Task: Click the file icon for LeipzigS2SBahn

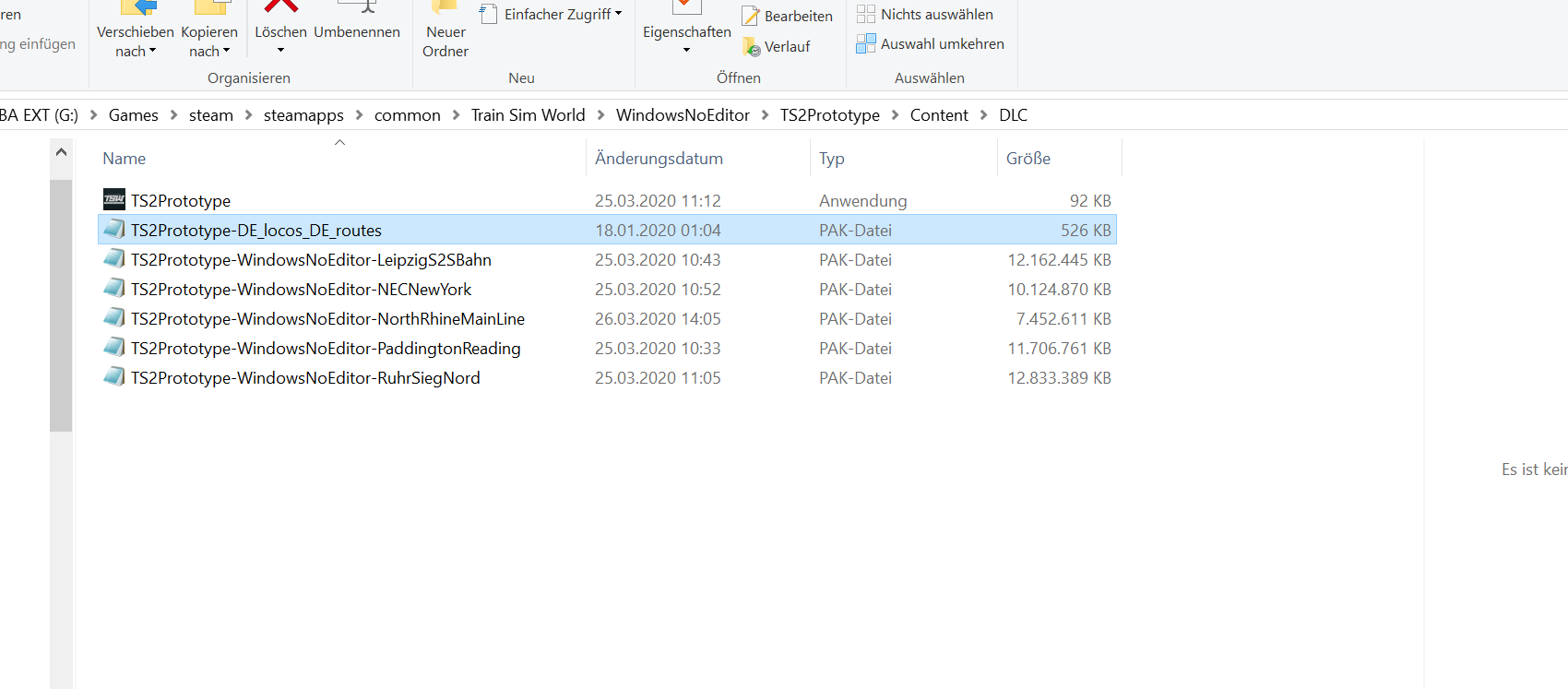Action: pyautogui.click(x=114, y=258)
